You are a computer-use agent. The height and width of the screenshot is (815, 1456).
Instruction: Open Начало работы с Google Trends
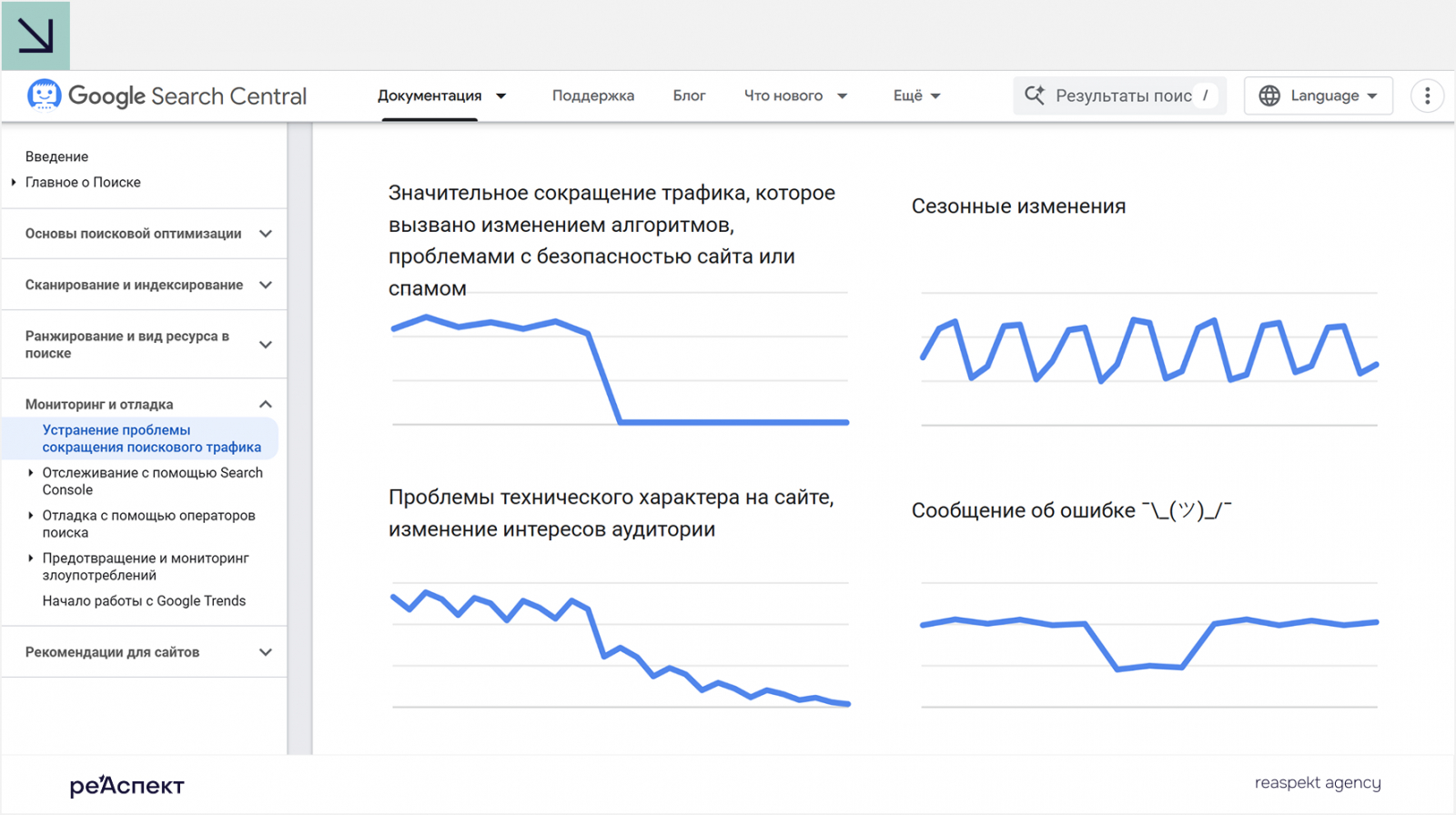(x=144, y=600)
